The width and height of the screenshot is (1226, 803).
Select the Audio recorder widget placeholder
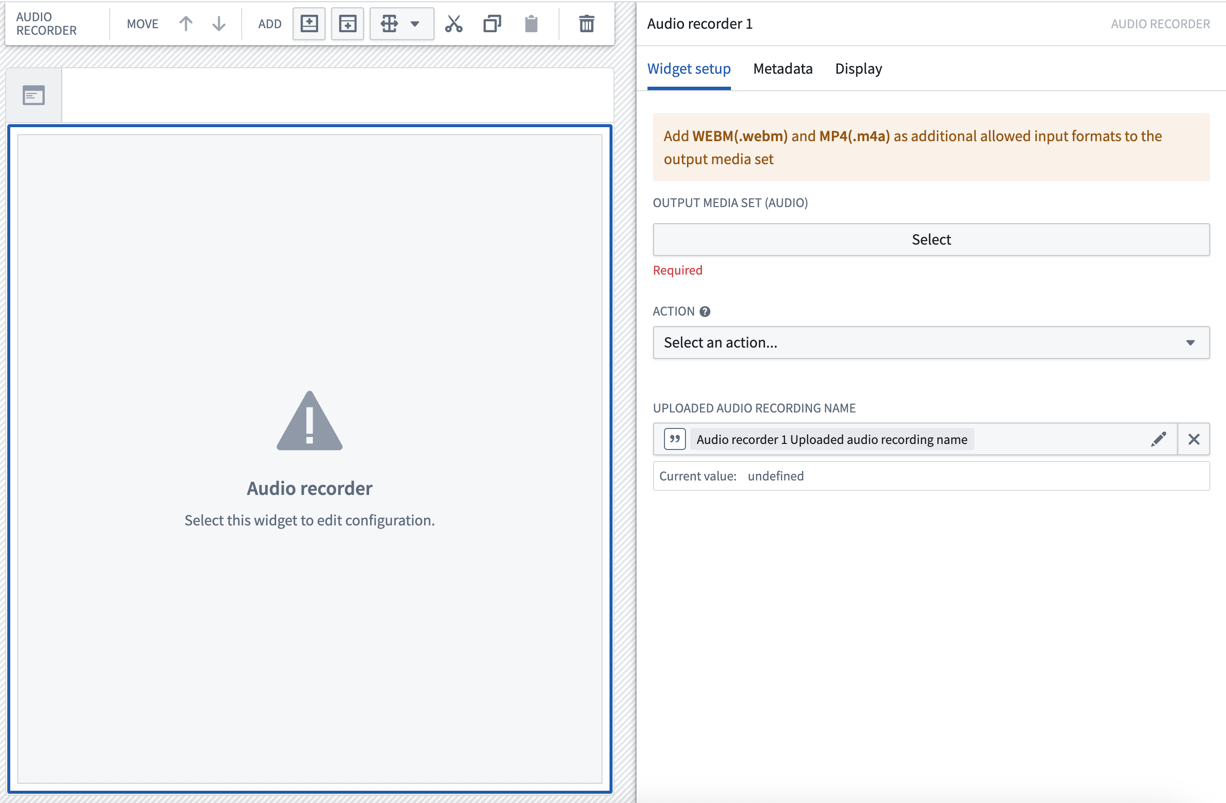tap(310, 459)
